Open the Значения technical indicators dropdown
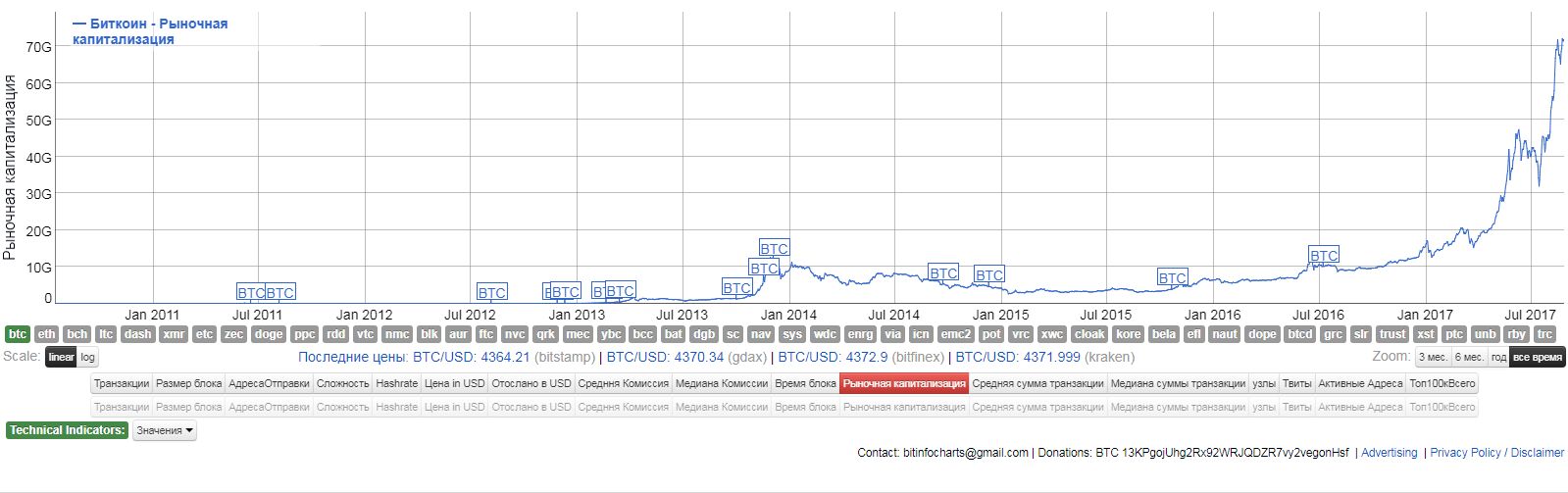 point(164,430)
